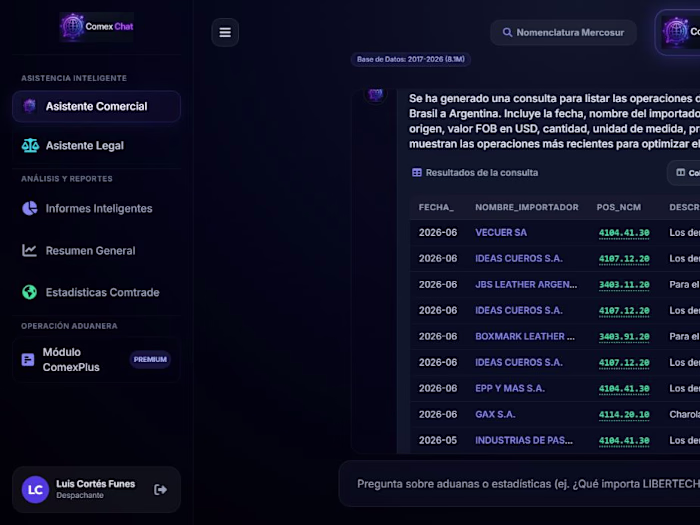
Task: Click NCM code 3403.11.20
Action: 624,285
